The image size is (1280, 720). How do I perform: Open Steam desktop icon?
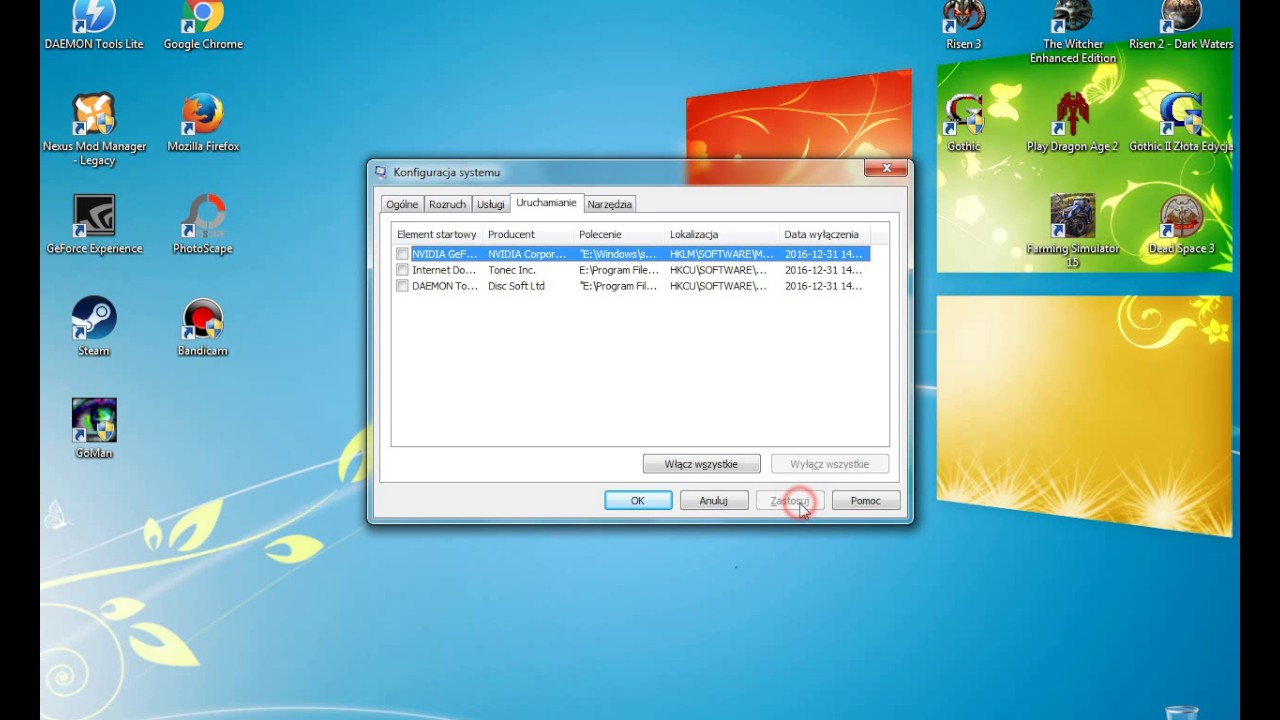coord(94,327)
